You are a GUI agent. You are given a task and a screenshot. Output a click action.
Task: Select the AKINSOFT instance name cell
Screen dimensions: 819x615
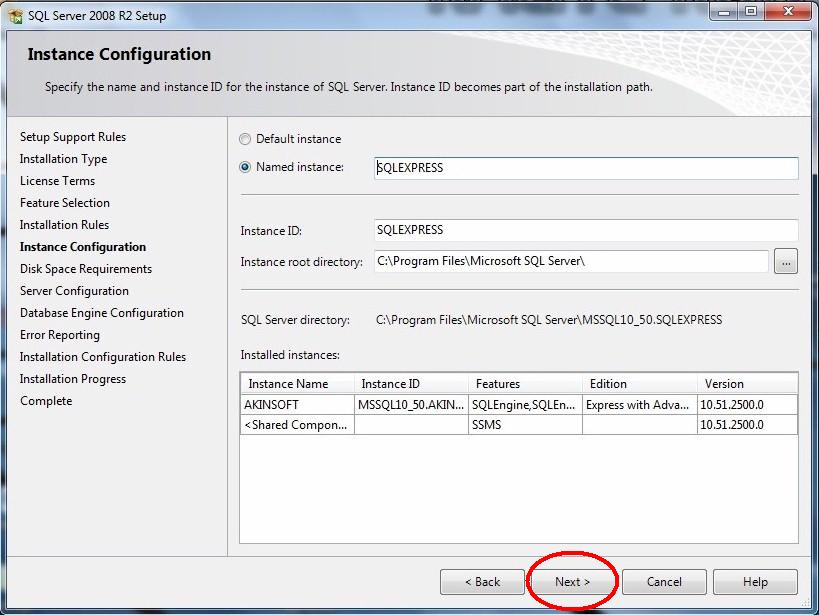click(x=297, y=405)
